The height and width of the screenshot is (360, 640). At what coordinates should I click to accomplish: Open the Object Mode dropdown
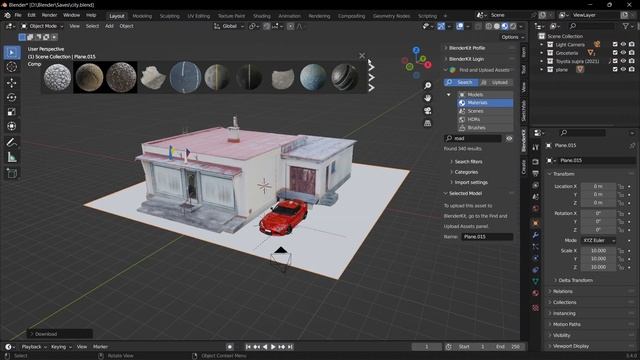pos(42,26)
